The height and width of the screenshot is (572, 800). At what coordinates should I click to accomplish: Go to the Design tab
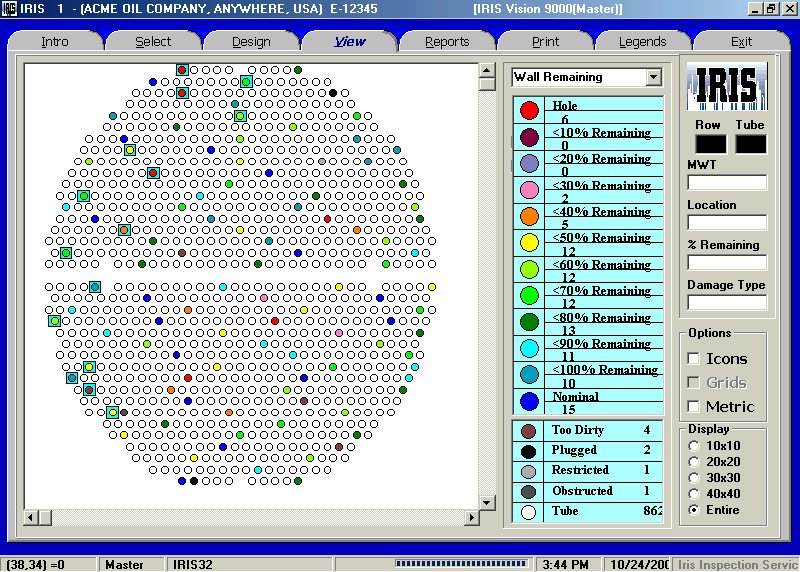[x=251, y=42]
